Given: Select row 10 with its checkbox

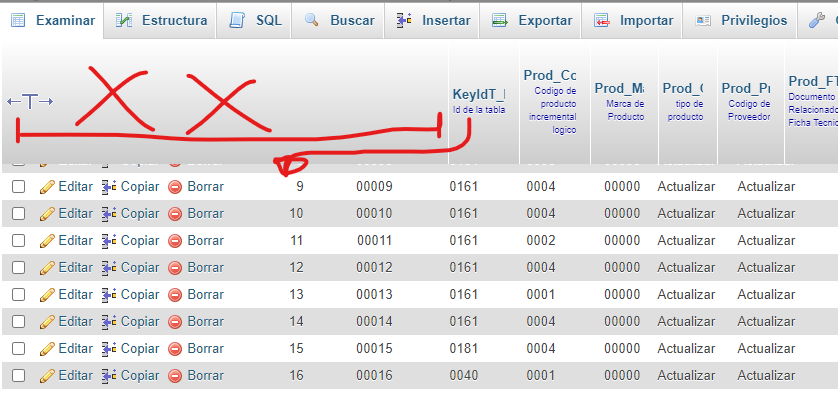Looking at the screenshot, I should pyautogui.click(x=19, y=213).
